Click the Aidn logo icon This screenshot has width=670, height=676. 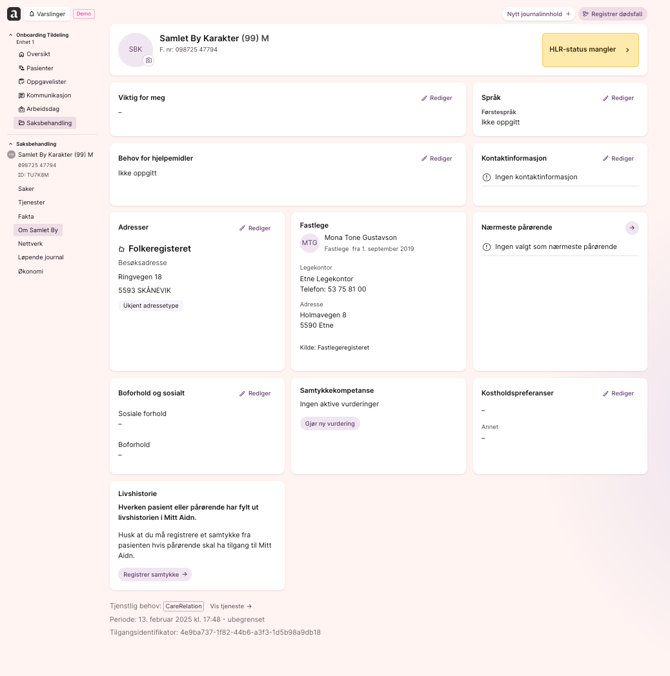pos(14,14)
